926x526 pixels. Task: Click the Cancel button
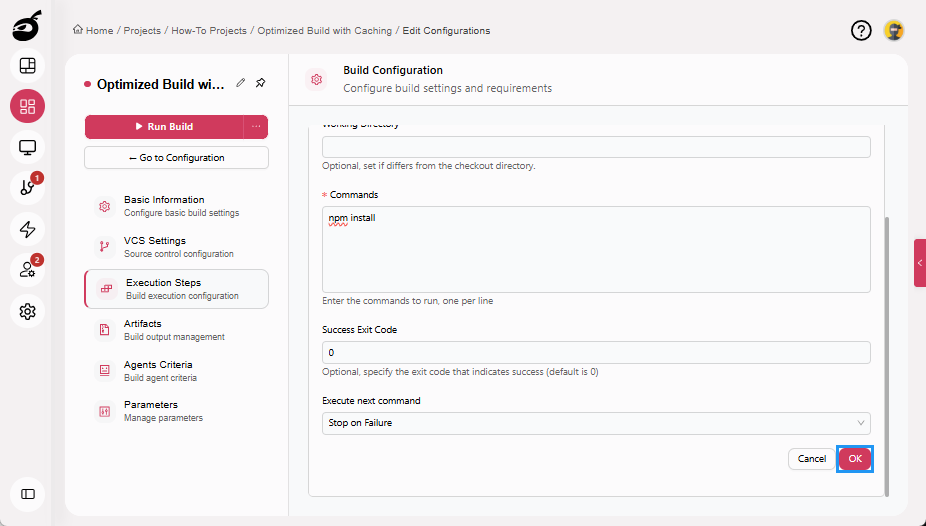811,459
